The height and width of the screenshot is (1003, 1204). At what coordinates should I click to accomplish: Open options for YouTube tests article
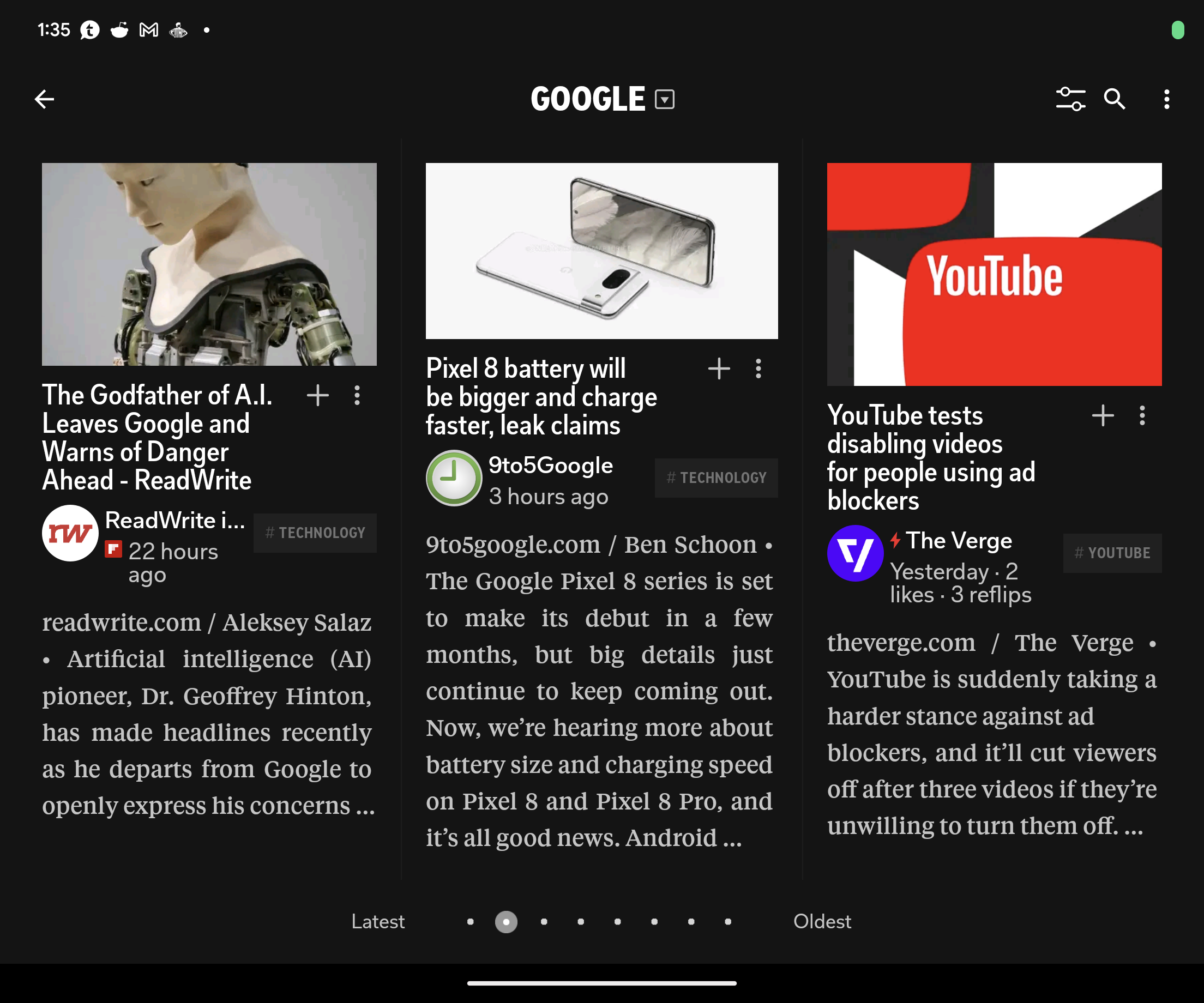pos(1142,415)
